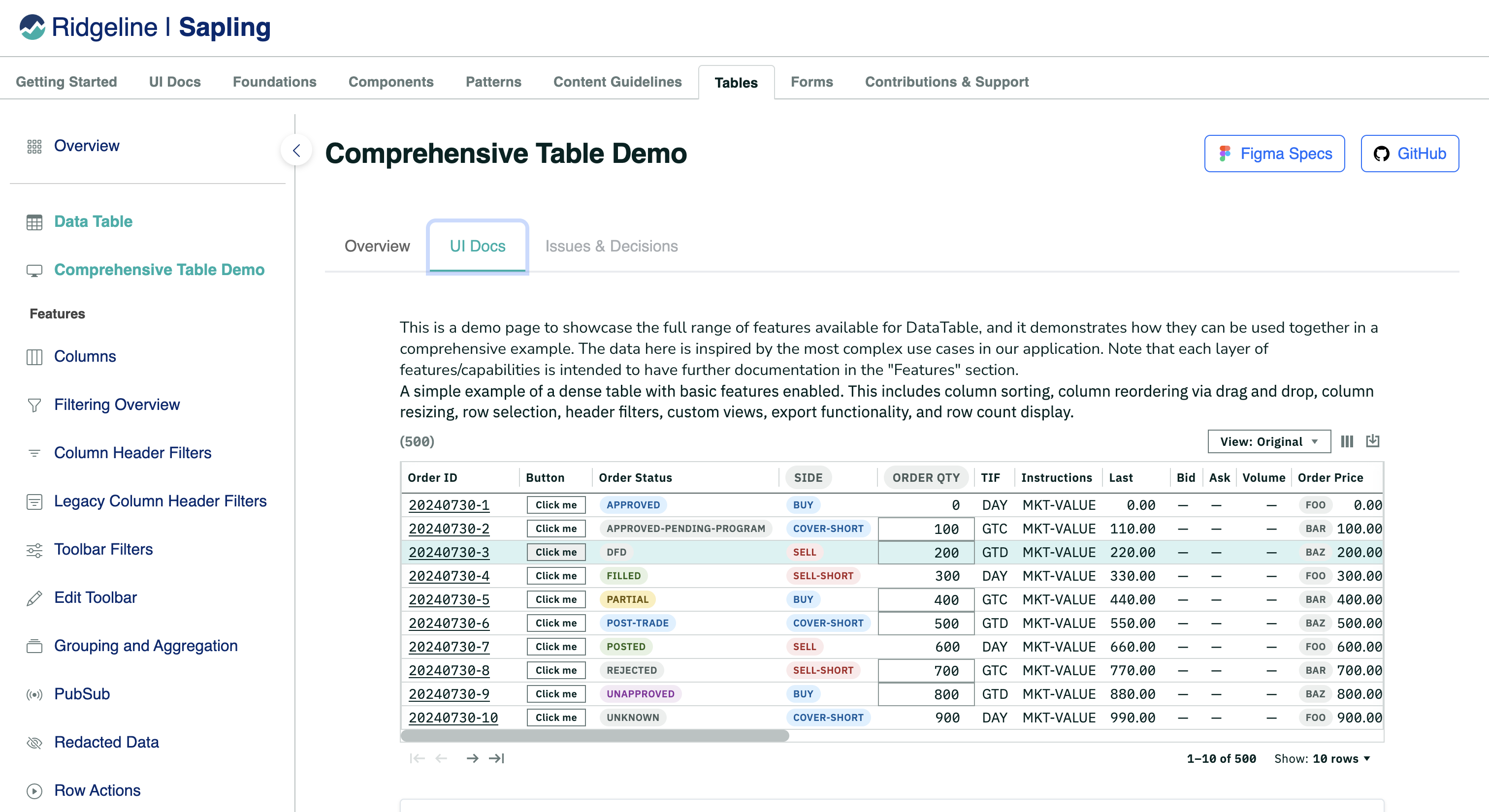The image size is (1489, 812).
Task: Click the Filtering Overview funnel icon
Action: [x=34, y=405]
